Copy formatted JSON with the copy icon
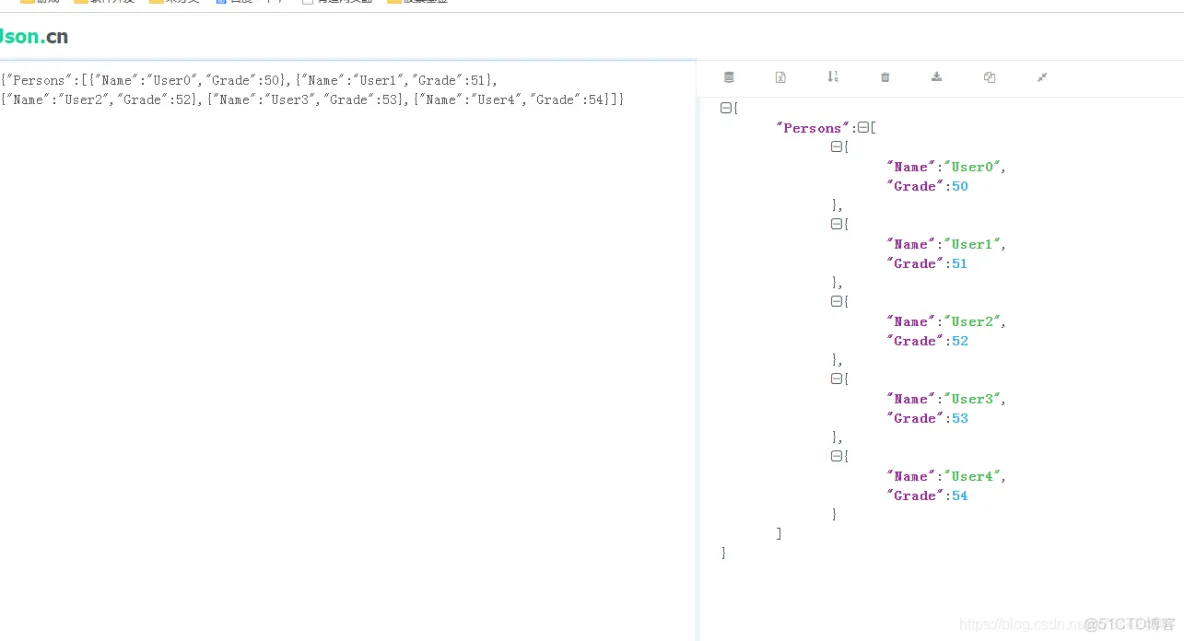The image size is (1184, 641). tap(989, 77)
